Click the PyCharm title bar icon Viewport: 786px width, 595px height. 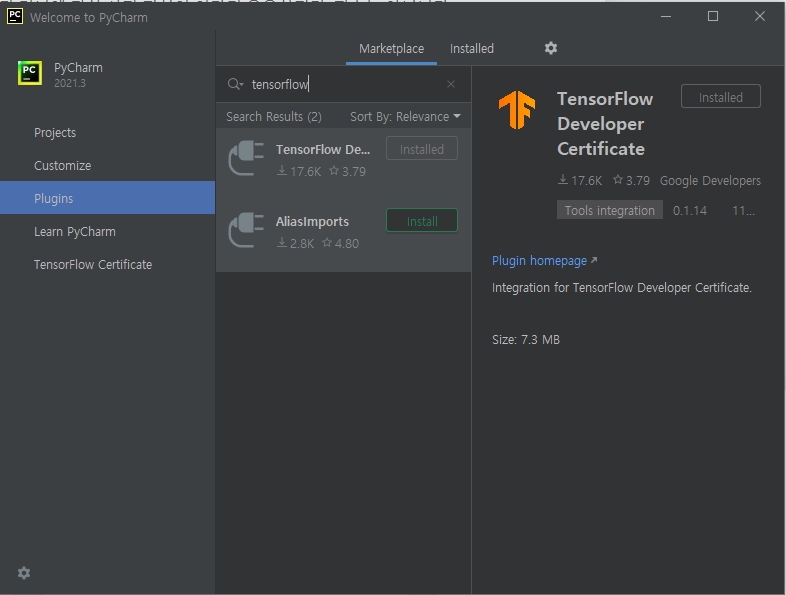pos(15,16)
